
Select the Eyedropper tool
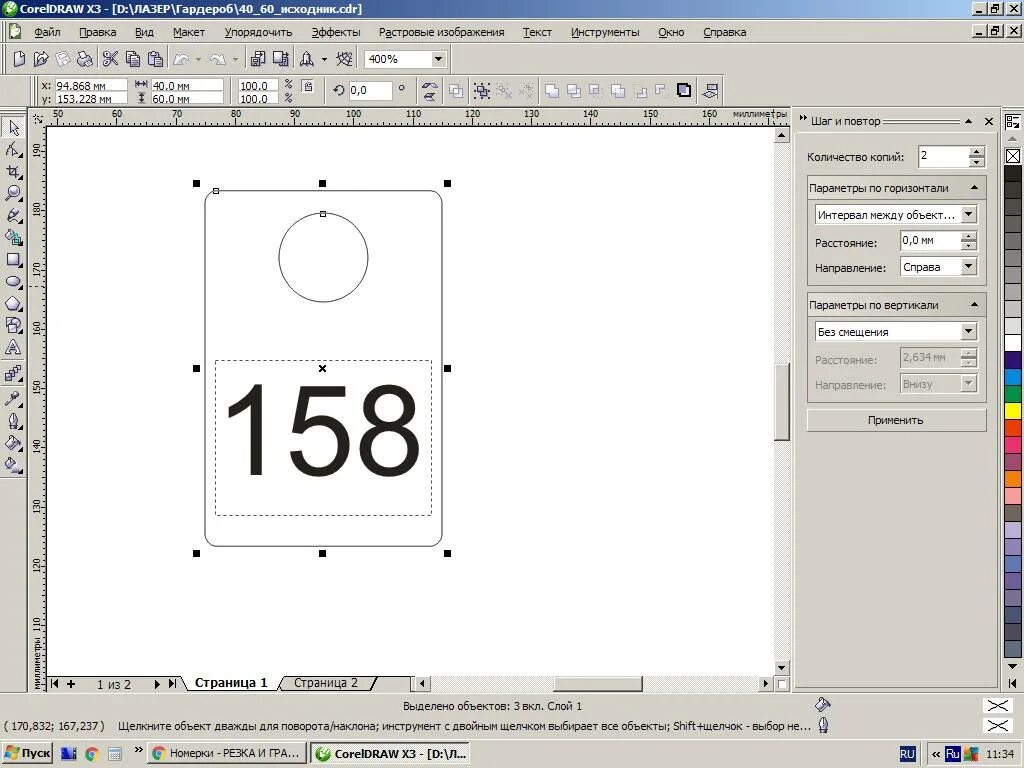click(x=13, y=398)
